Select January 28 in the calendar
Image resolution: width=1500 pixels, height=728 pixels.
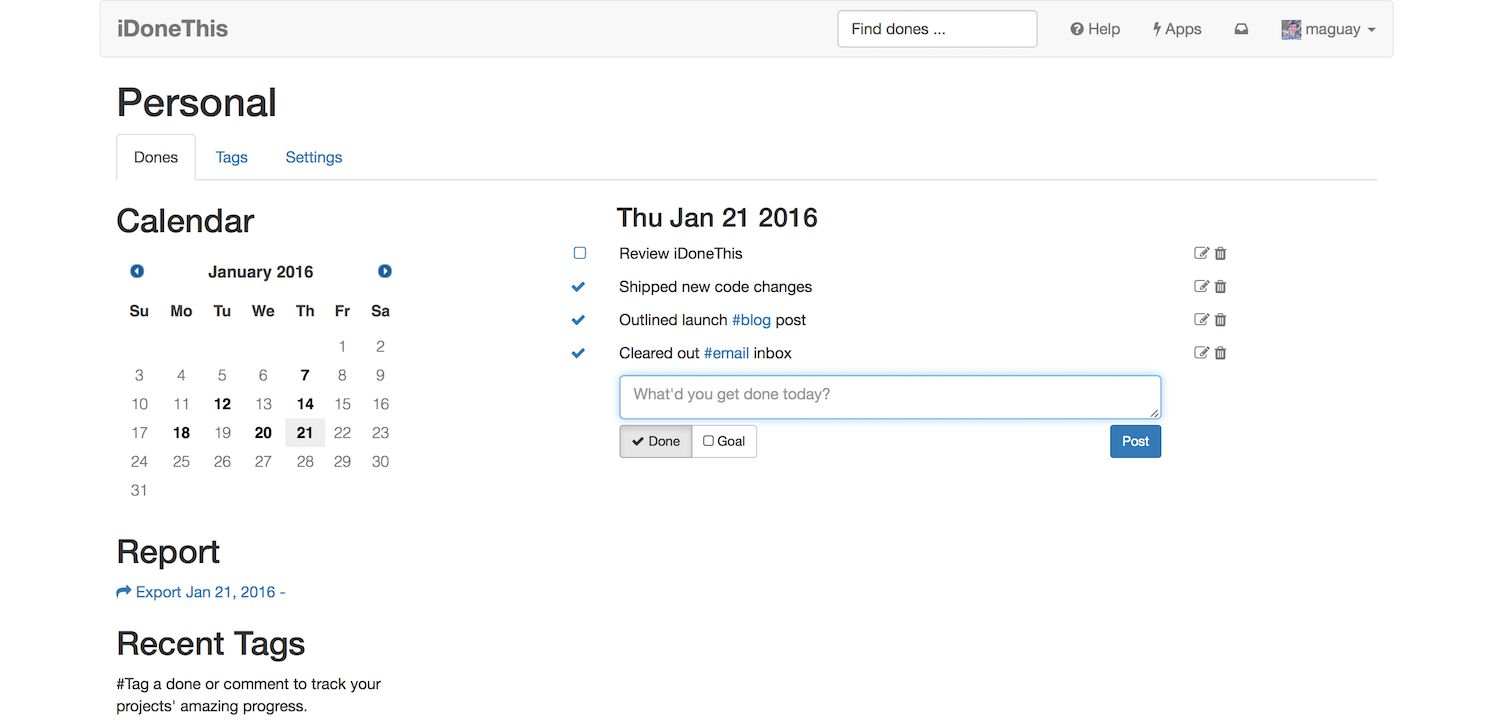click(x=305, y=461)
